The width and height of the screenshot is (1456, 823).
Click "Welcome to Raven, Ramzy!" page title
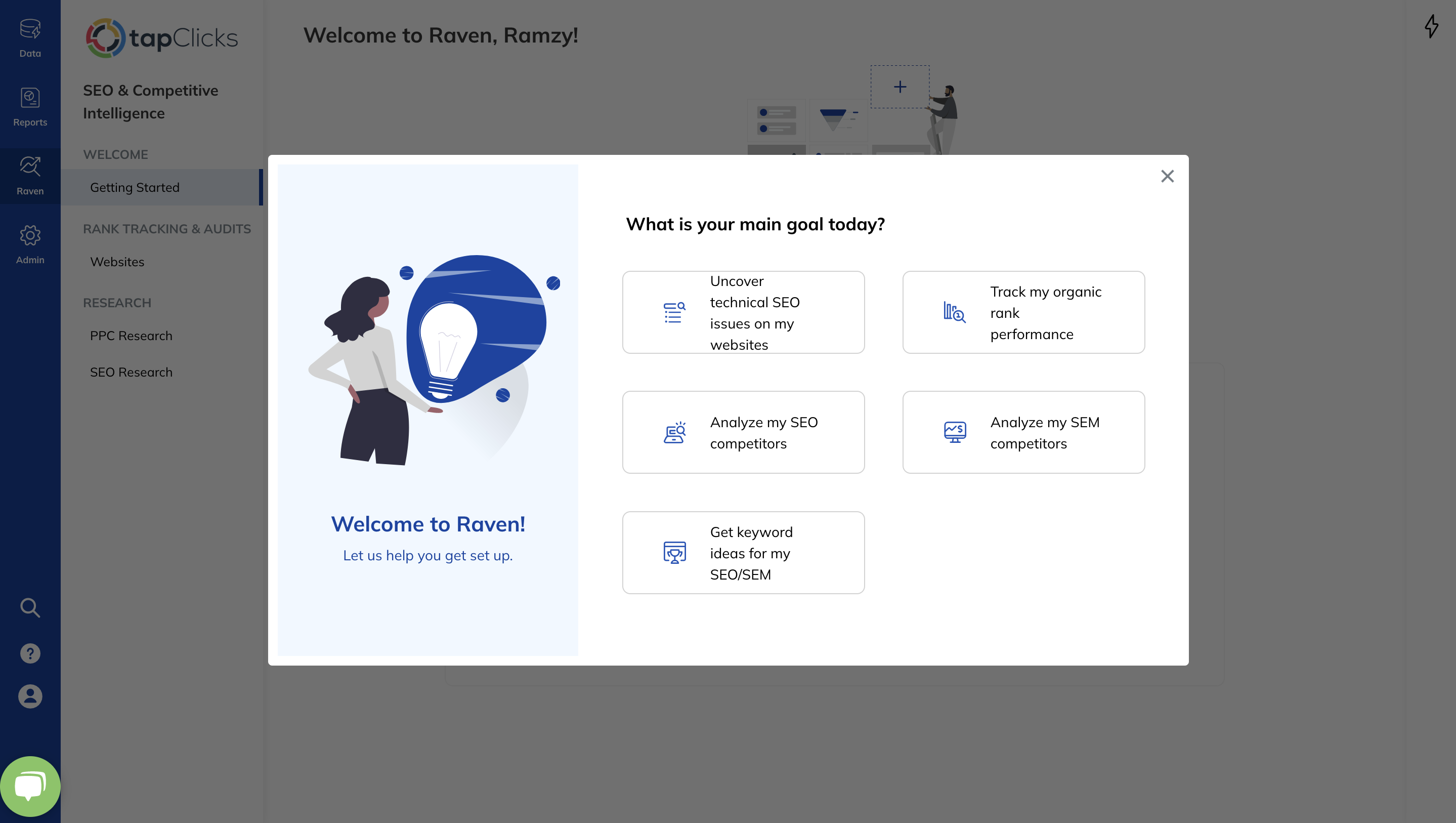click(x=441, y=35)
